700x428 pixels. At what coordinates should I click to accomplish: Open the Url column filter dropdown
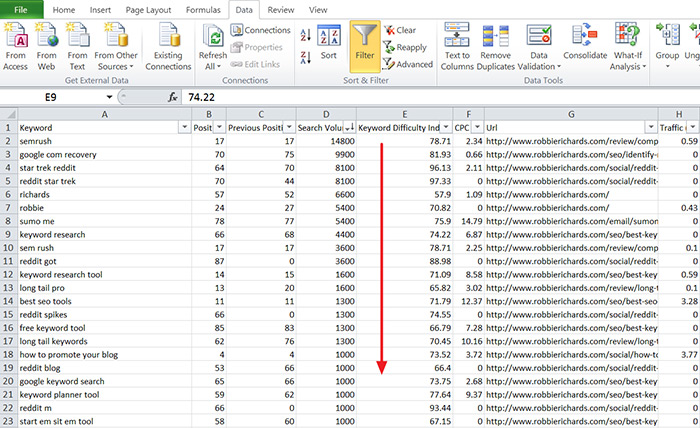click(651, 128)
